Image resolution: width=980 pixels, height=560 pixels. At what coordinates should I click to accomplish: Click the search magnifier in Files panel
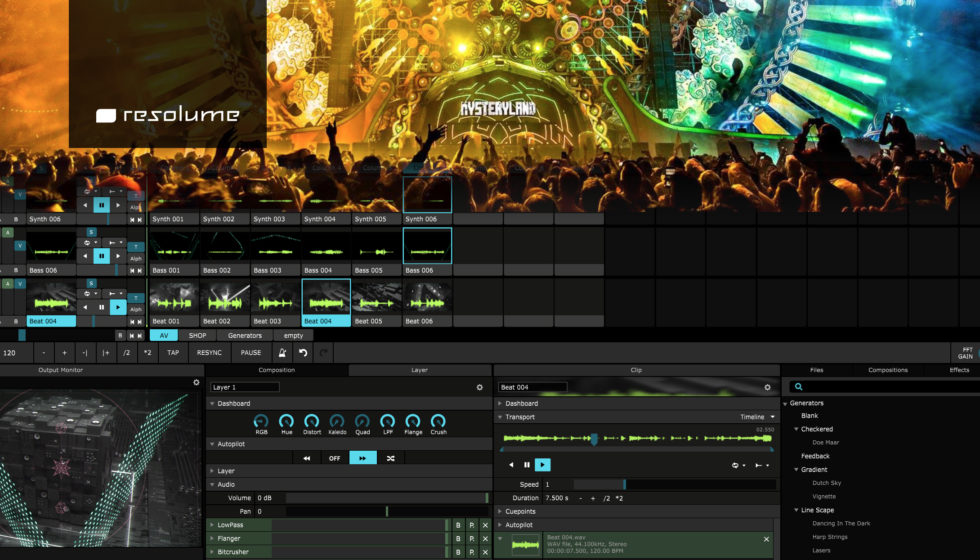[x=798, y=387]
